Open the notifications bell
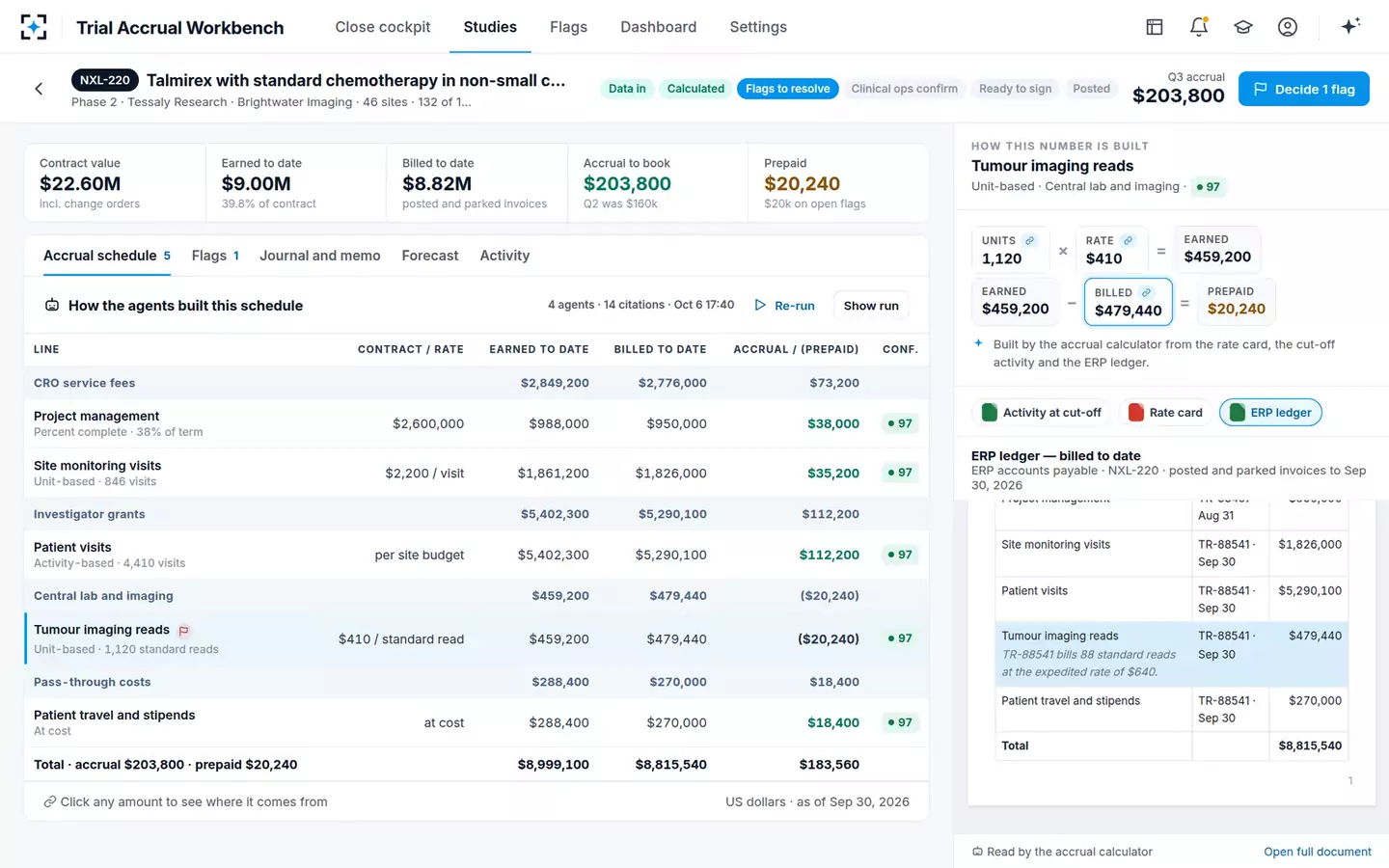The image size is (1389, 868). [x=1198, y=27]
